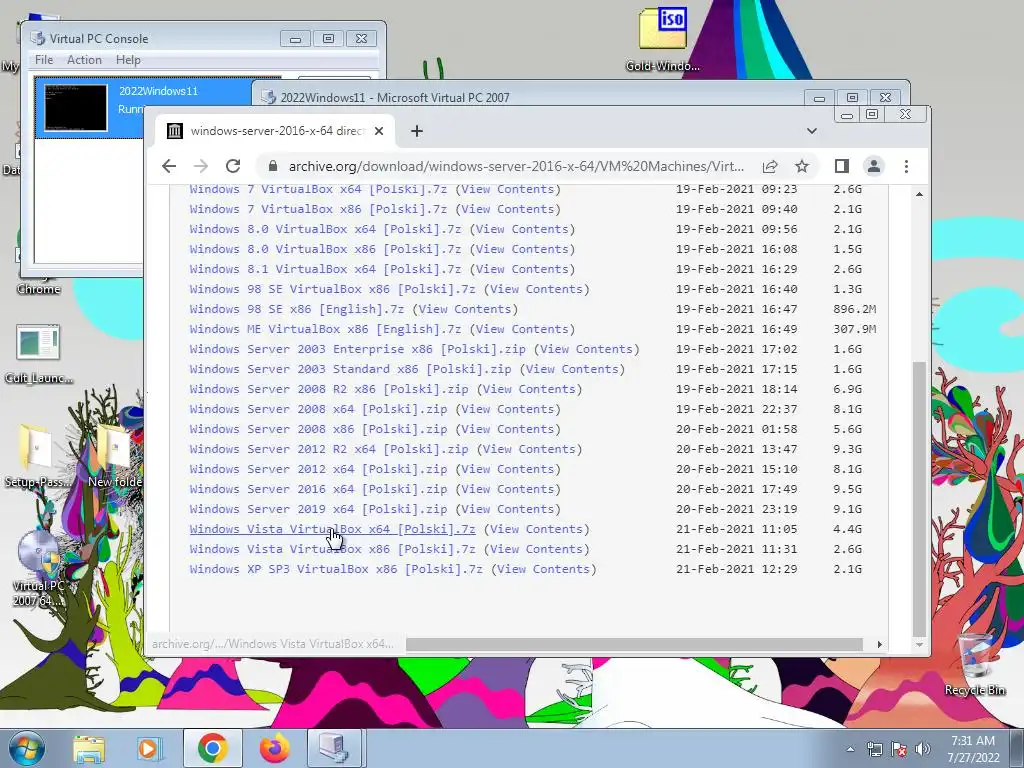
Task: Click Windows Server 2008 x64 [Polski].zip
Action: [x=318, y=409]
